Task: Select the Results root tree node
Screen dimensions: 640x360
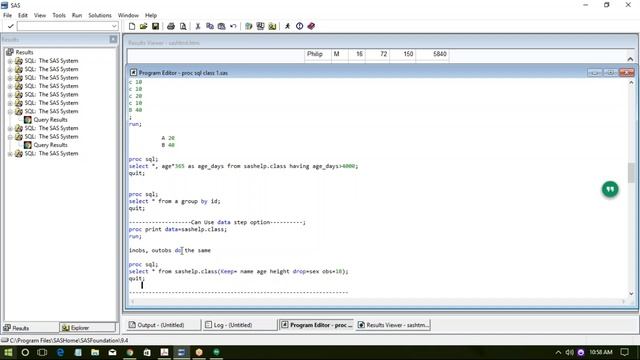Action: (24, 52)
